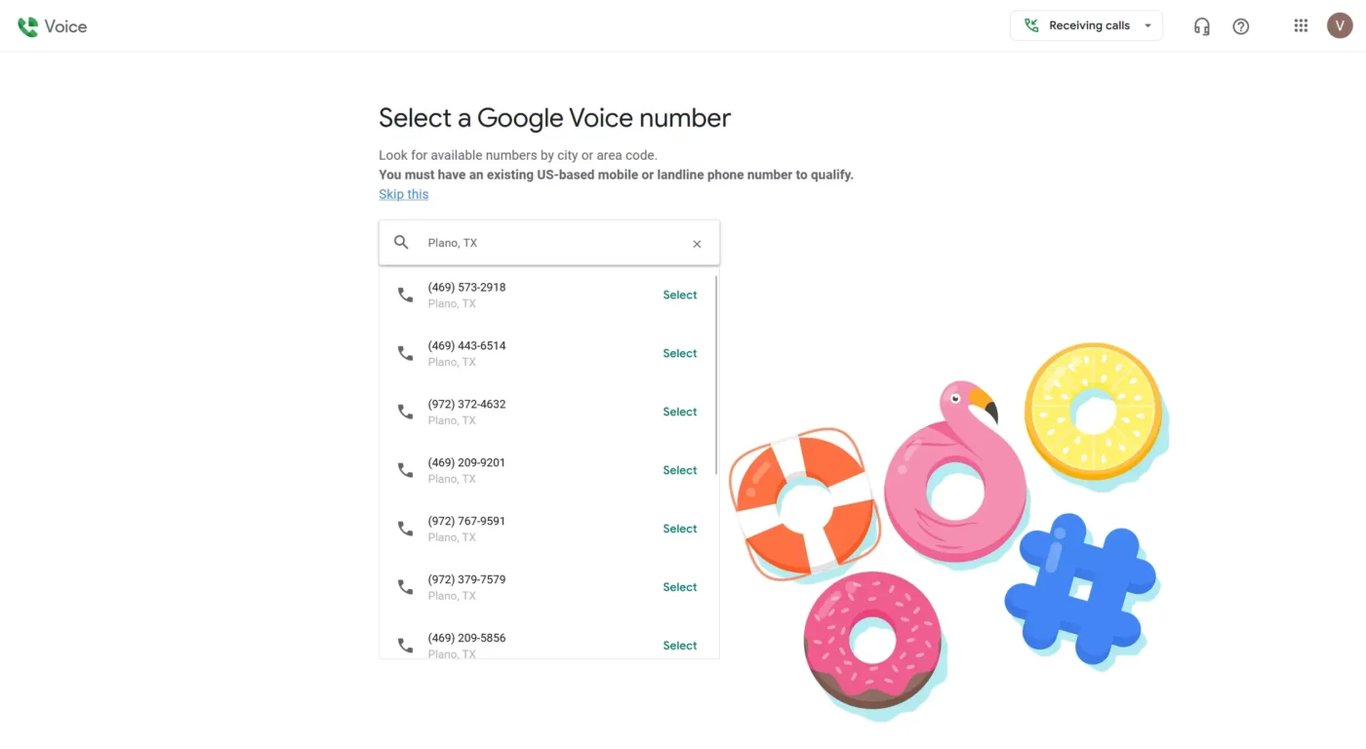This screenshot has height=749, width=1366.
Task: Click the text (469) 209-9201
Action: [x=467, y=463]
